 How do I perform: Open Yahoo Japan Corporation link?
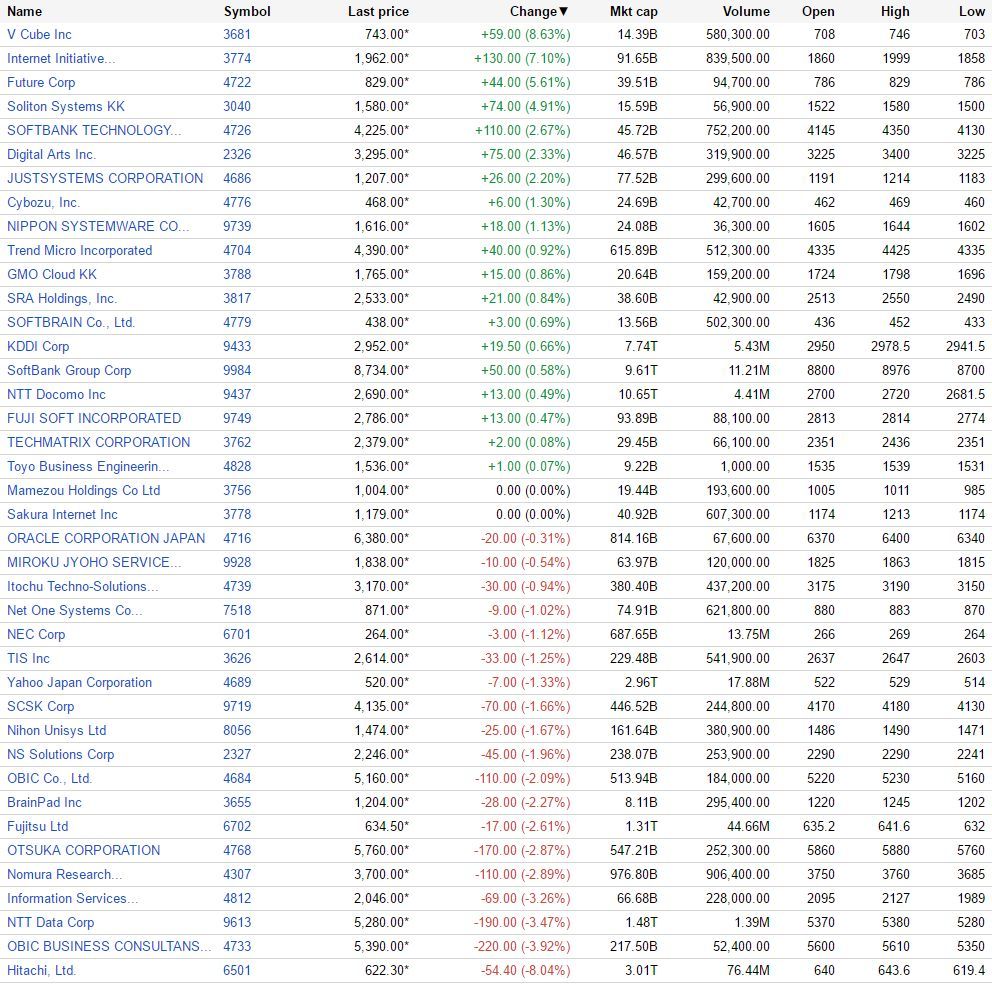[80, 683]
